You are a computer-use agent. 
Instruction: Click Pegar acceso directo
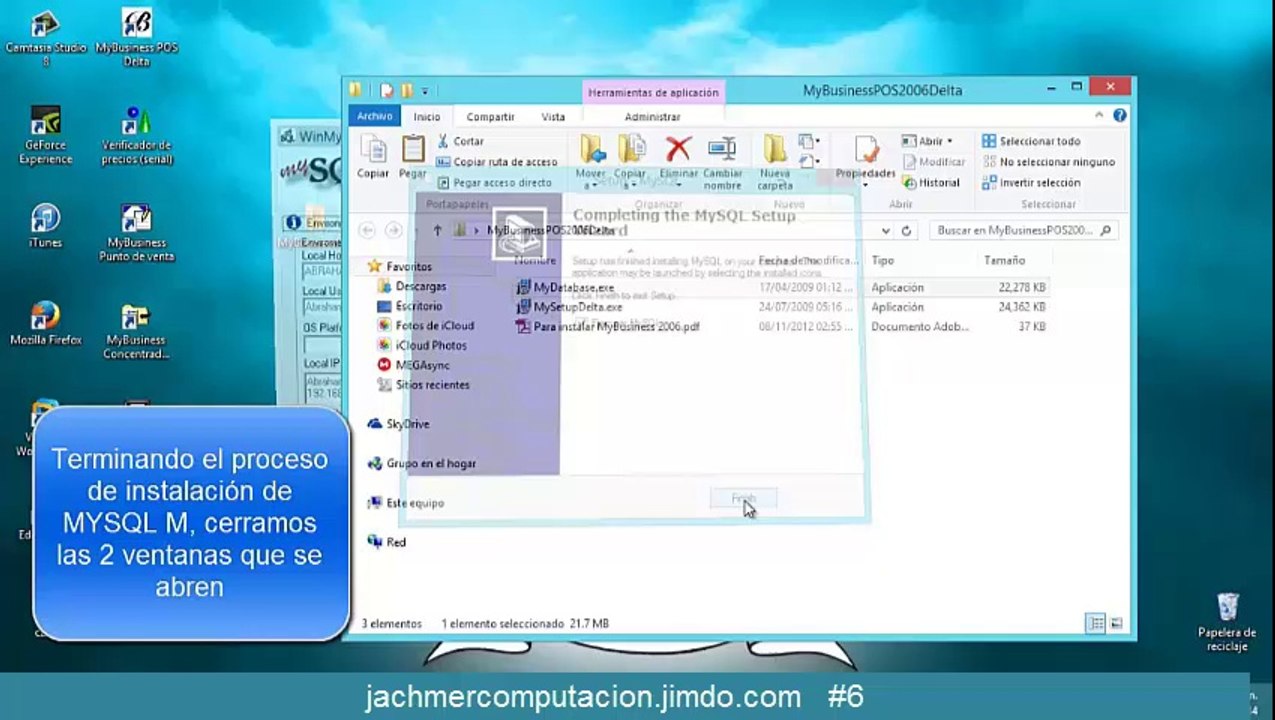pyautogui.click(x=494, y=183)
